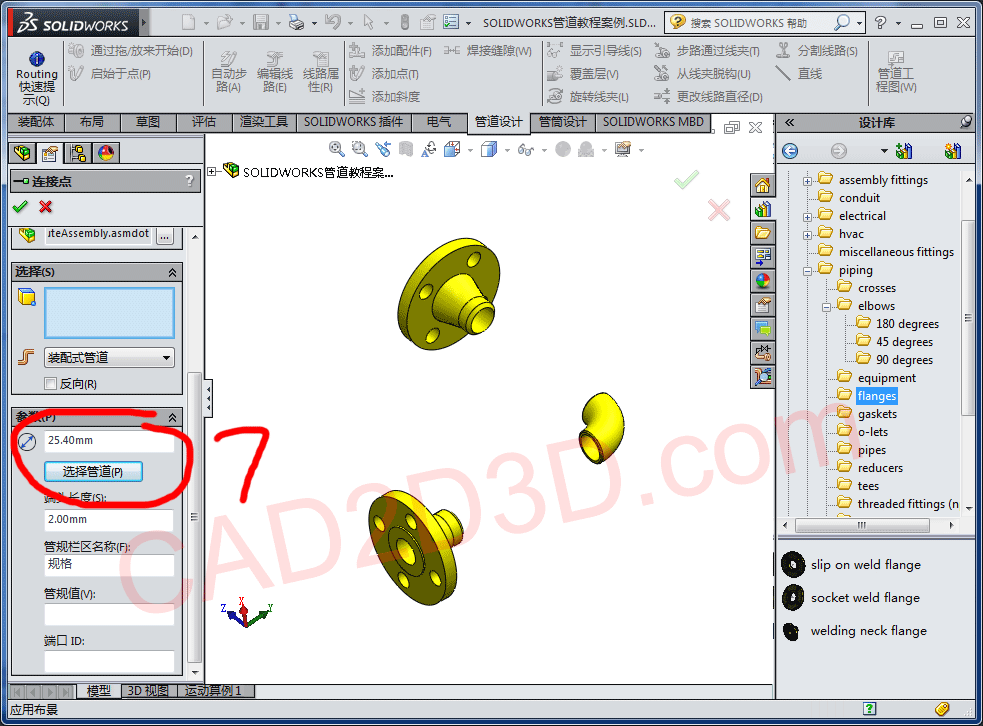Click Help question mark in title bar
Viewport: 983px width, 726px height.
tap(880, 23)
